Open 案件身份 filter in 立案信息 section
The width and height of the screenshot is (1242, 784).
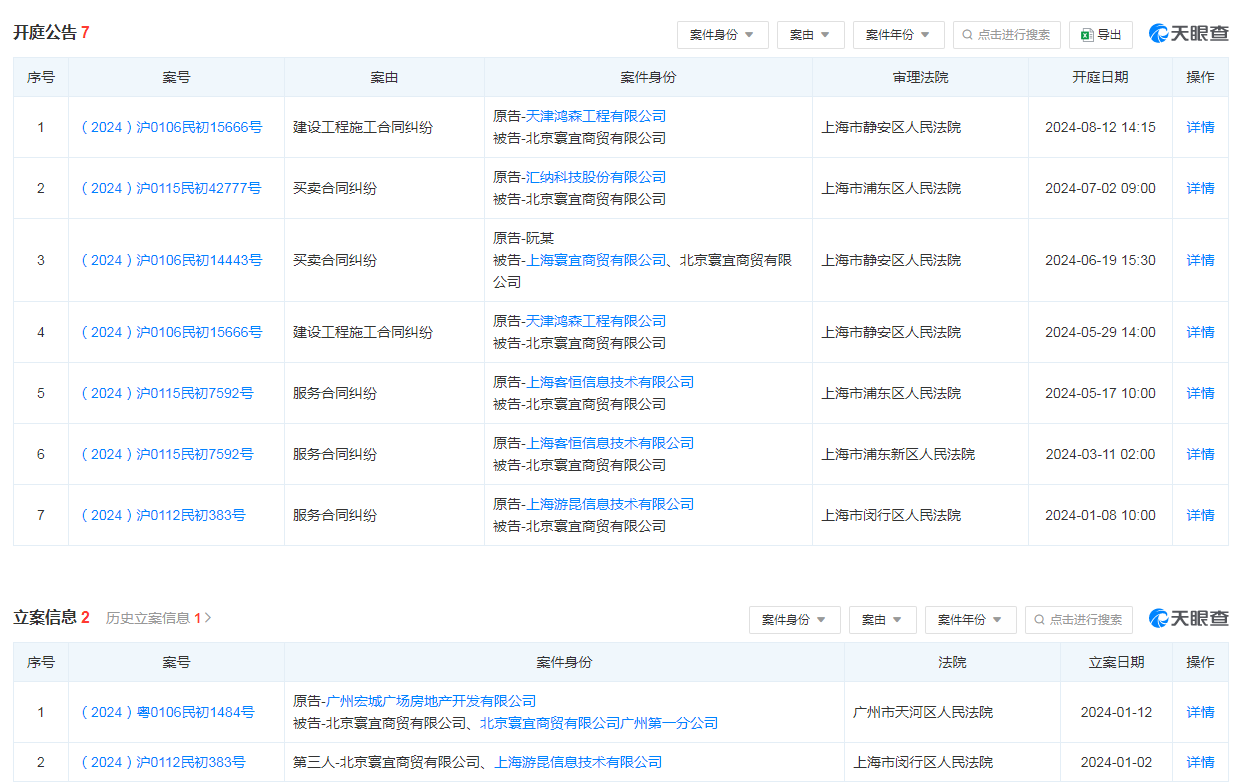click(x=794, y=620)
